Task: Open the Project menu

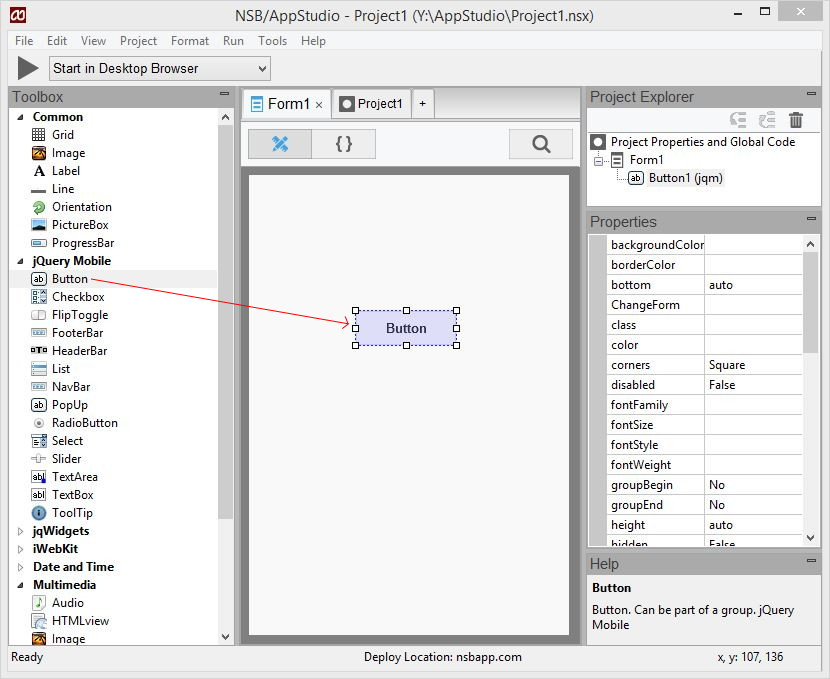Action: point(138,41)
